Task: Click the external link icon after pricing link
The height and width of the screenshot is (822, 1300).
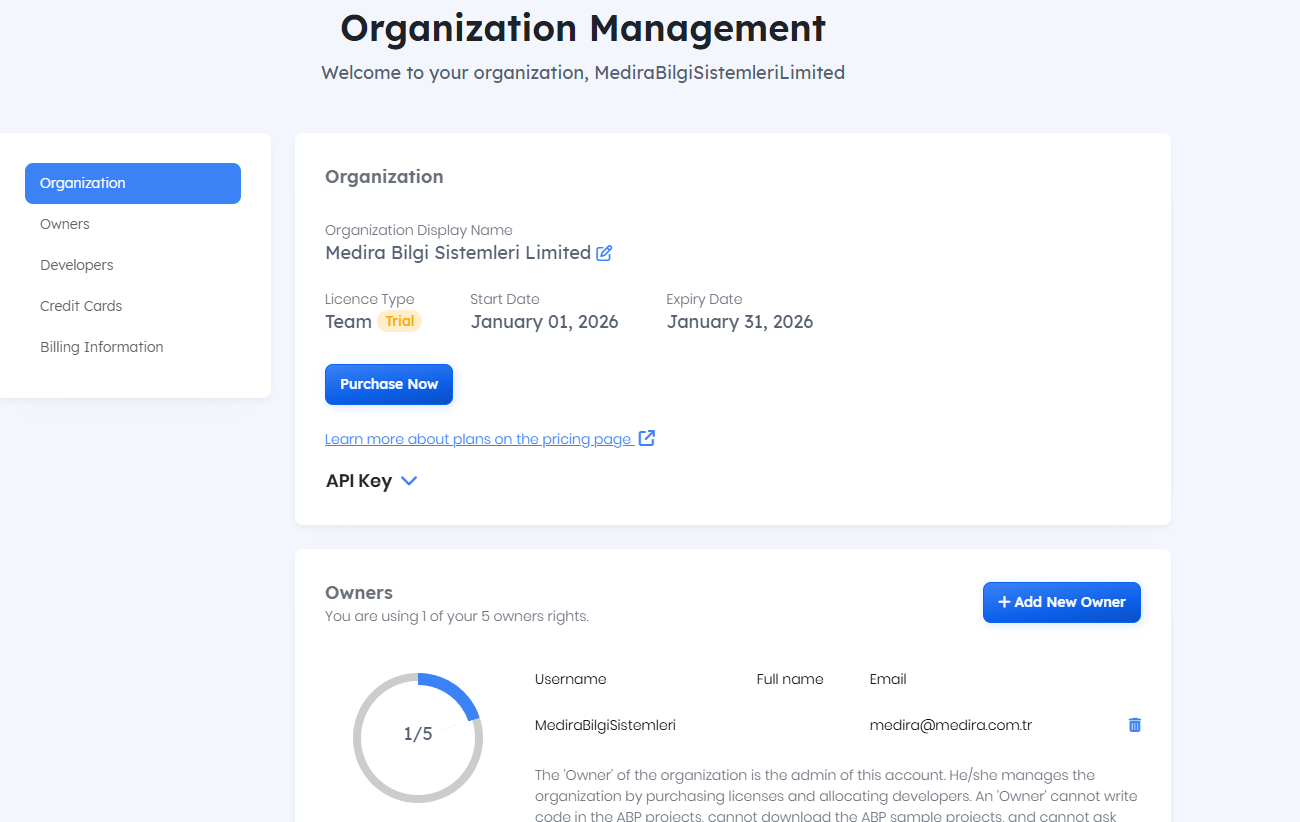Action: click(x=647, y=438)
